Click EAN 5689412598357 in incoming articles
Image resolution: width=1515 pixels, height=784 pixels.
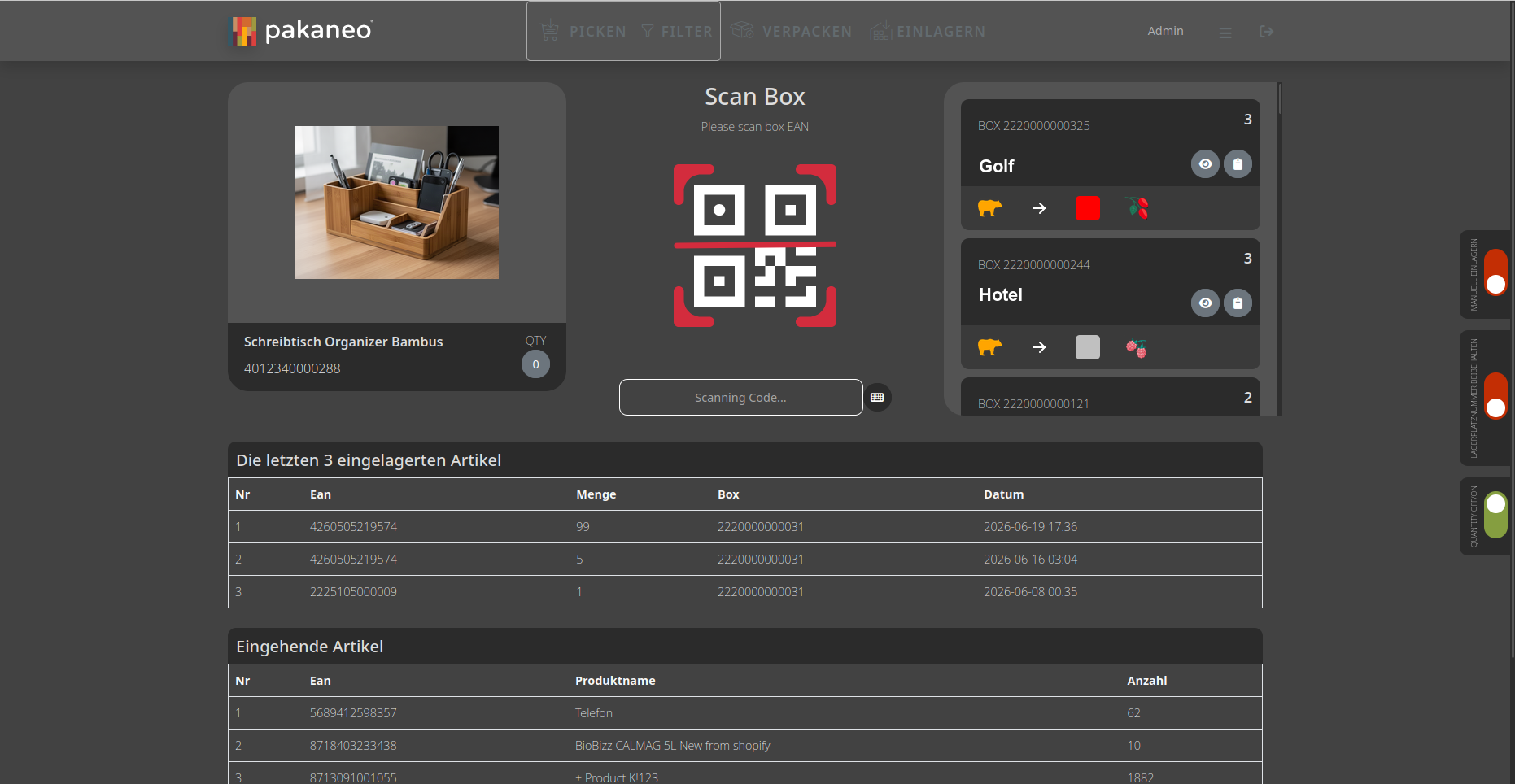click(353, 713)
